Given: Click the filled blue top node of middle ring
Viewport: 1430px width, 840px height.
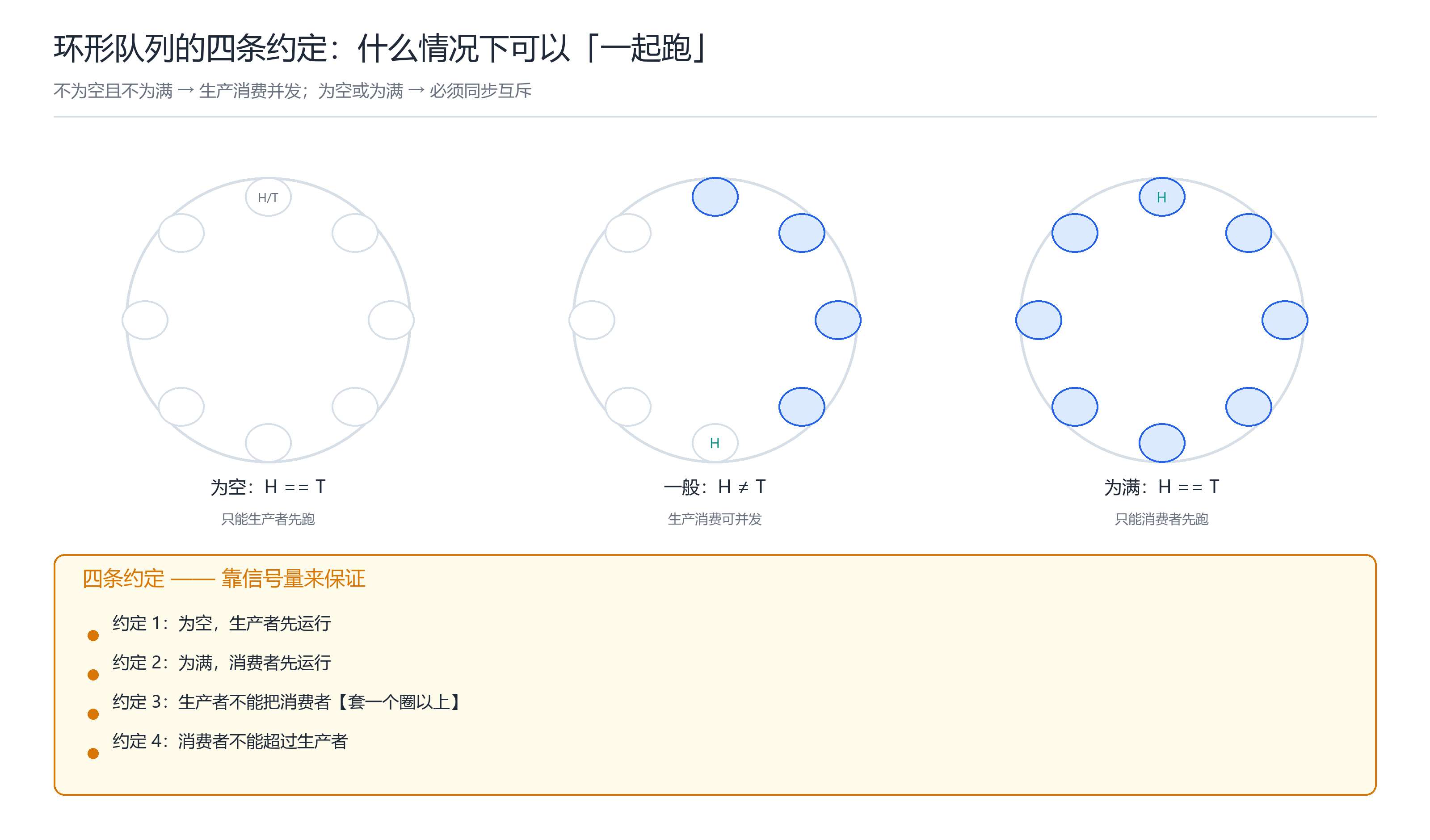Looking at the screenshot, I should [715, 197].
